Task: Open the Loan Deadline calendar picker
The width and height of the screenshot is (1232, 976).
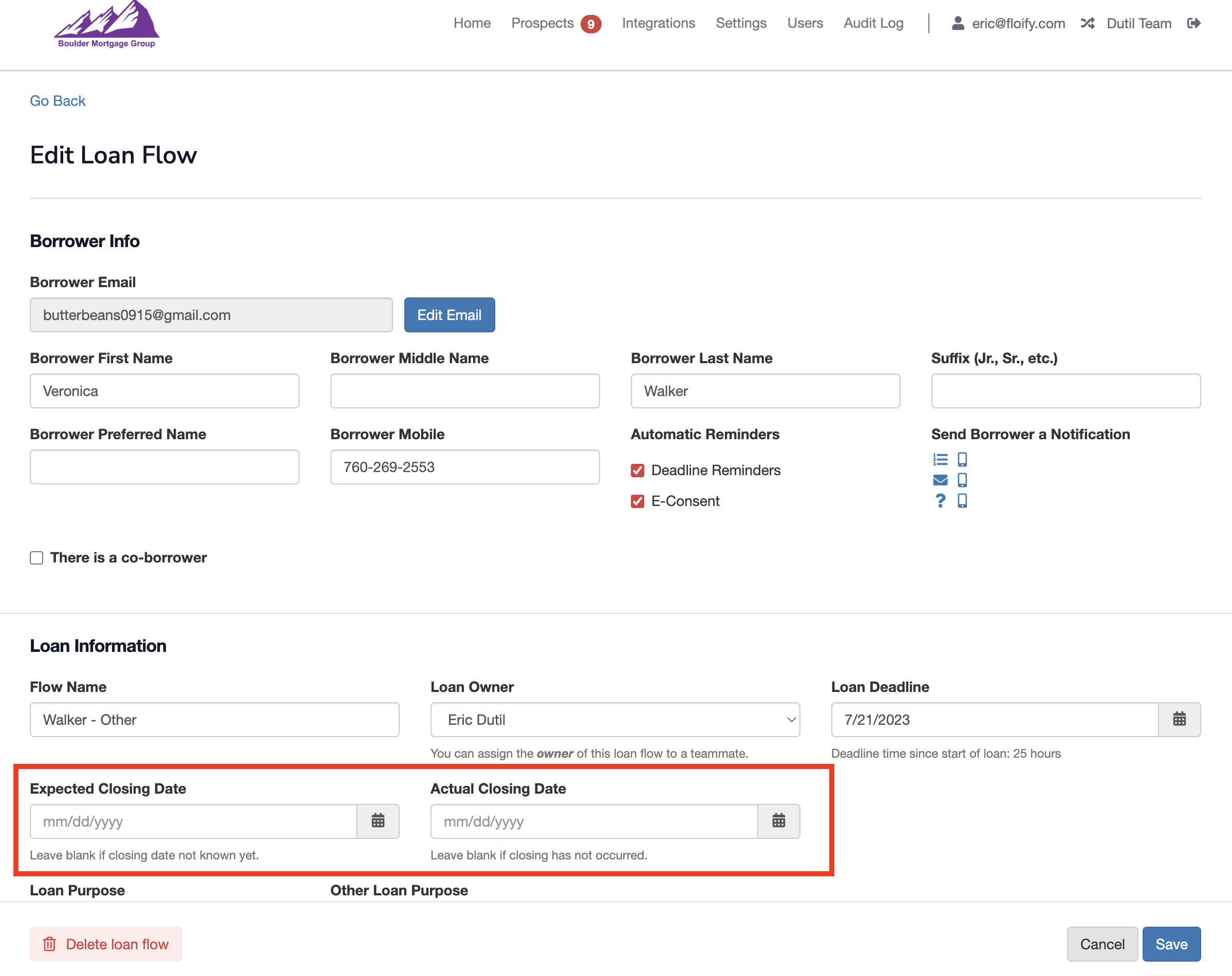Action: pyautogui.click(x=1179, y=720)
